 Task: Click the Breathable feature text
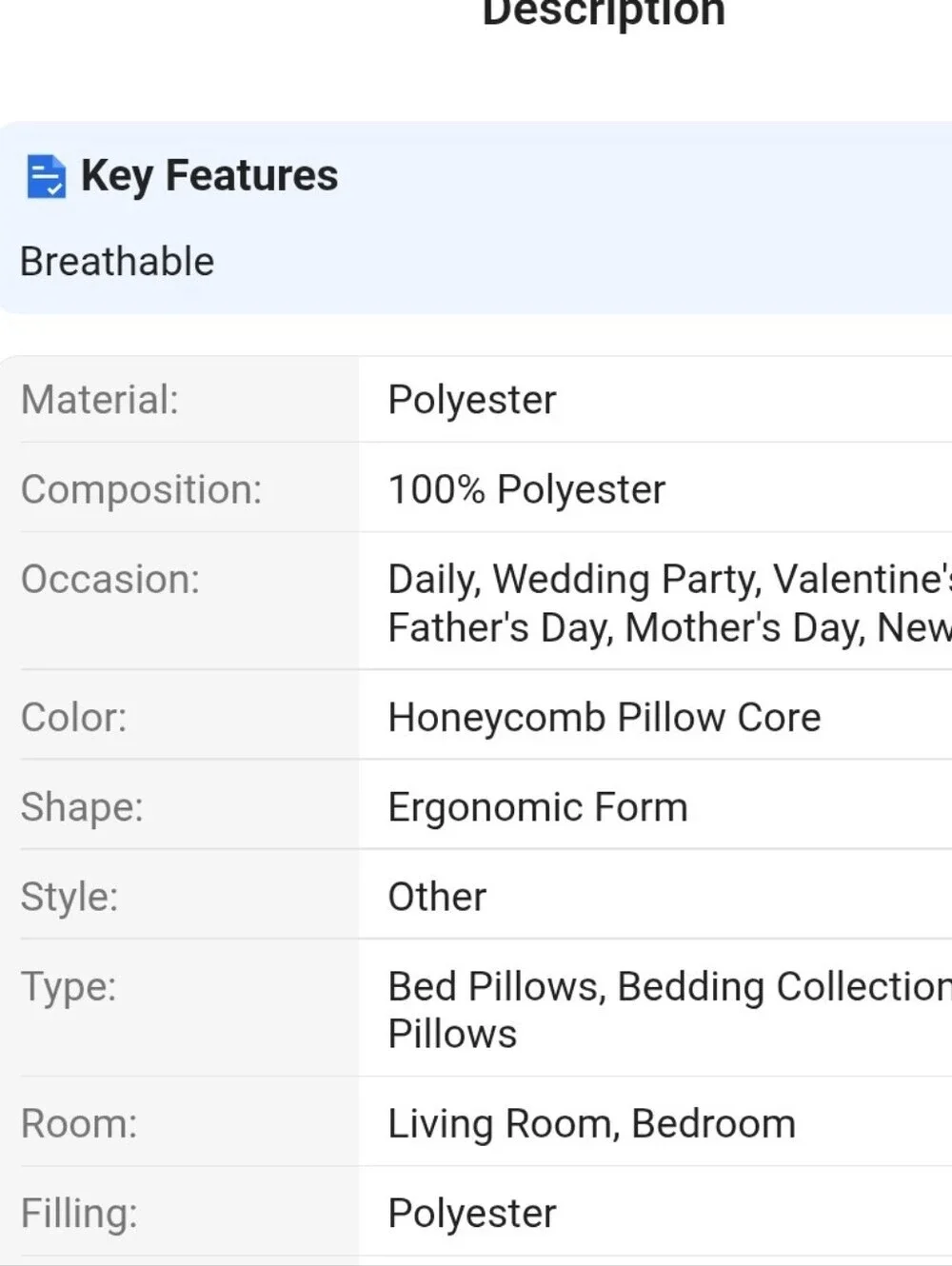point(117,262)
